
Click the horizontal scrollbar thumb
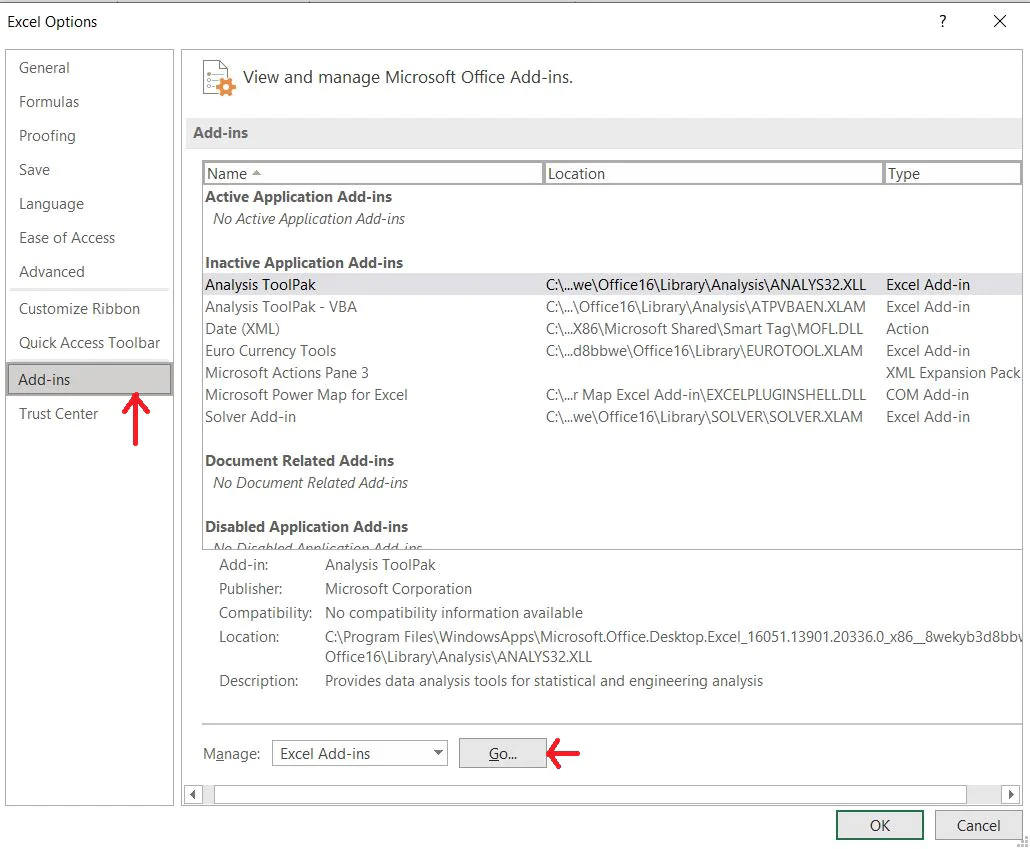click(590, 794)
